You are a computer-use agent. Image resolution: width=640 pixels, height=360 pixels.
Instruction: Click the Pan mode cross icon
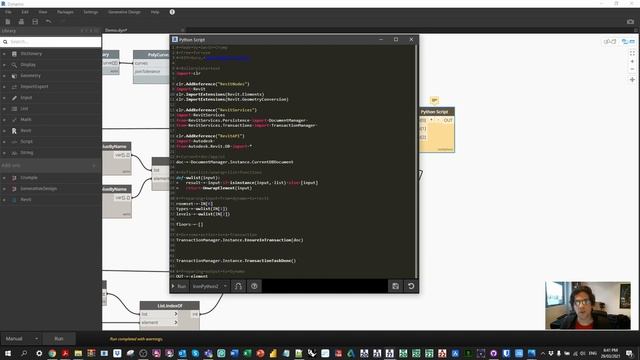point(632,80)
